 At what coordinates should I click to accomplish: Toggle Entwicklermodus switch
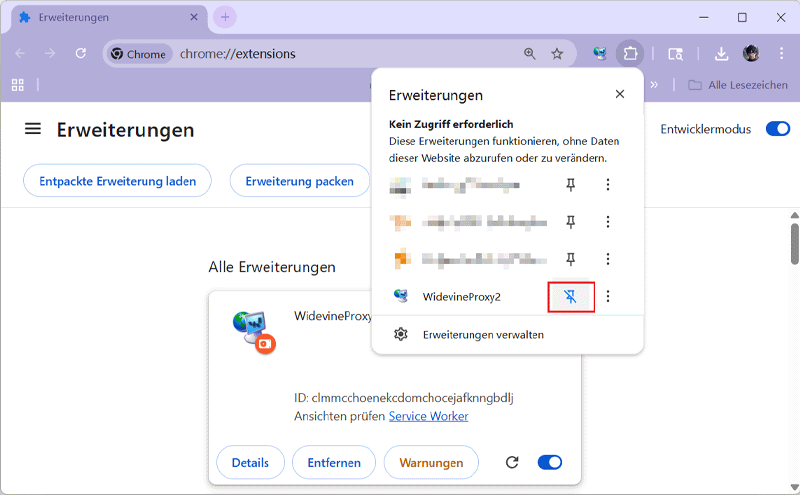pos(778,129)
